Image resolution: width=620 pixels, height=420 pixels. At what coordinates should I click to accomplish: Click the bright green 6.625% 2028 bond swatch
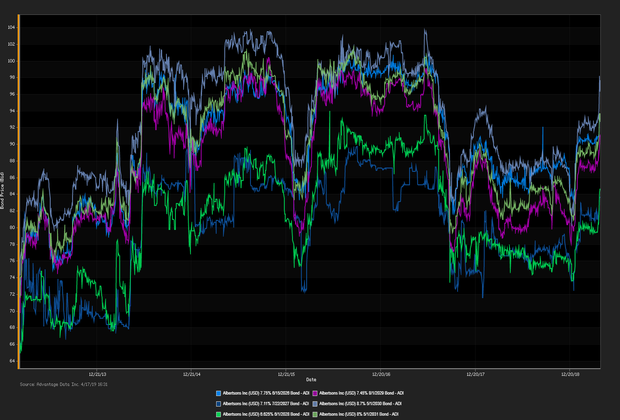[x=218, y=414]
